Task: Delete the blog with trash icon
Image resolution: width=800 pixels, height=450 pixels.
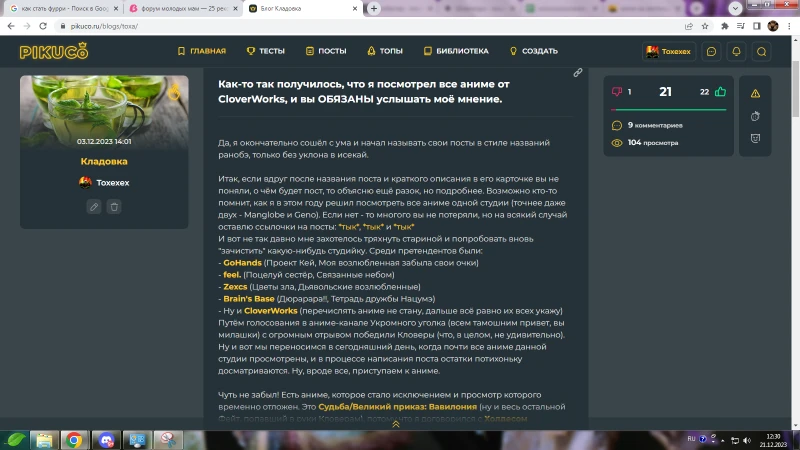Action: pos(114,207)
